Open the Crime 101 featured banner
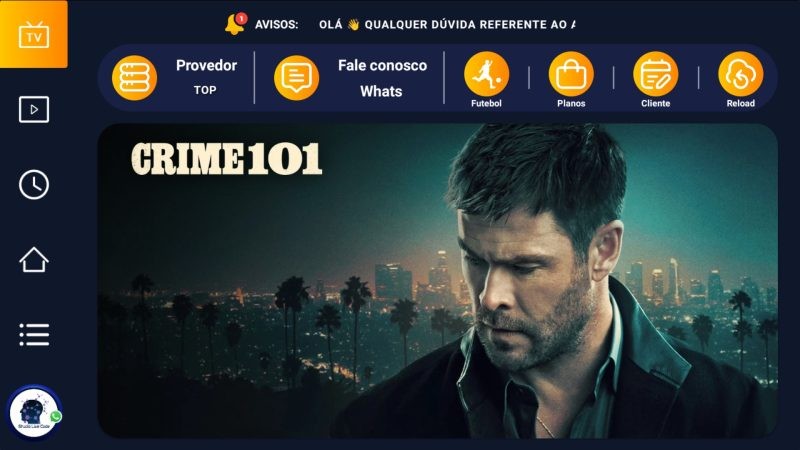 point(438,281)
